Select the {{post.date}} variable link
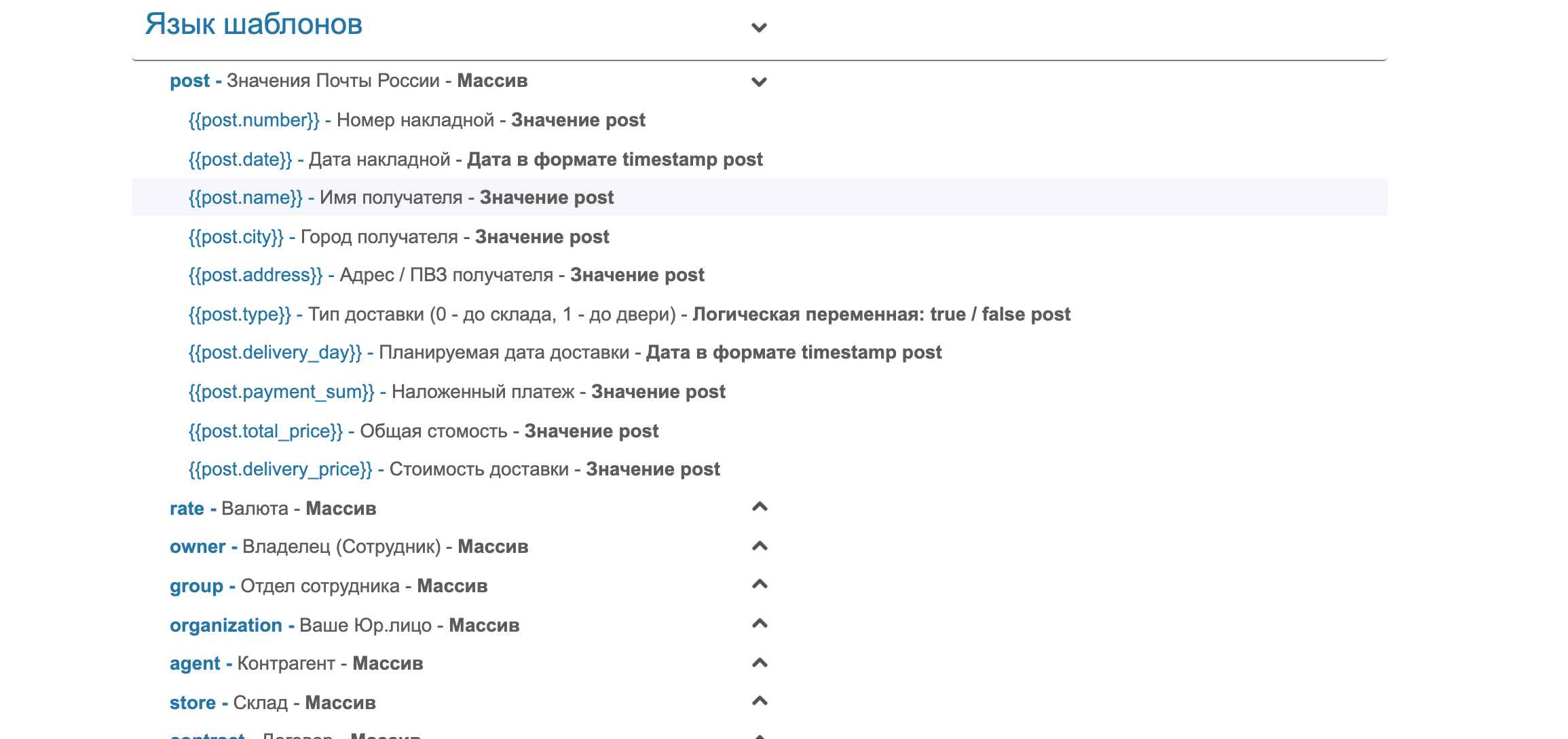This screenshot has width=1568, height=739. coord(238,158)
